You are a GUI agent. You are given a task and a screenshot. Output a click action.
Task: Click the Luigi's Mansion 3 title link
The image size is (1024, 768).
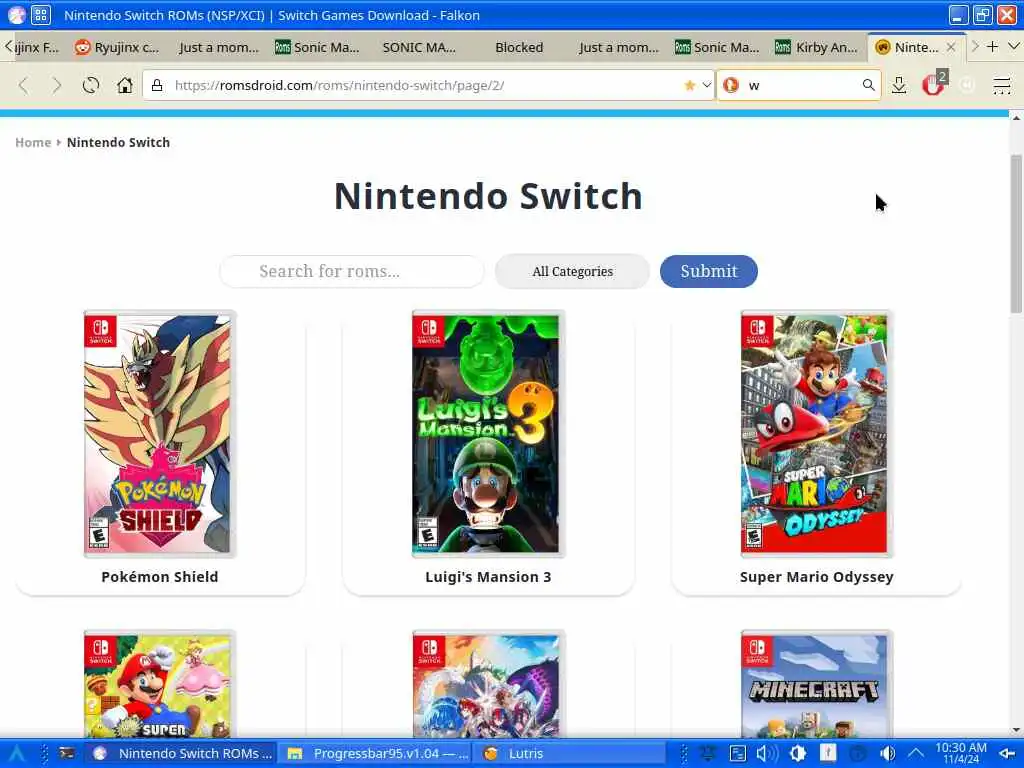[488, 577]
